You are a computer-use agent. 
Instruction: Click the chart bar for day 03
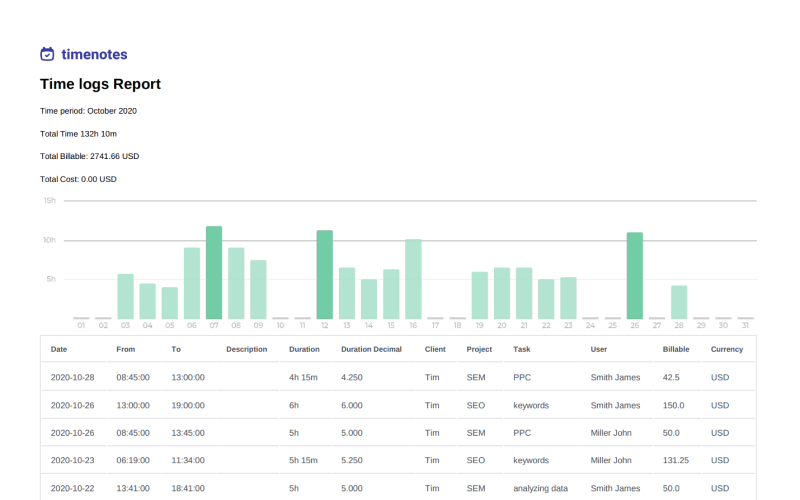coord(126,297)
